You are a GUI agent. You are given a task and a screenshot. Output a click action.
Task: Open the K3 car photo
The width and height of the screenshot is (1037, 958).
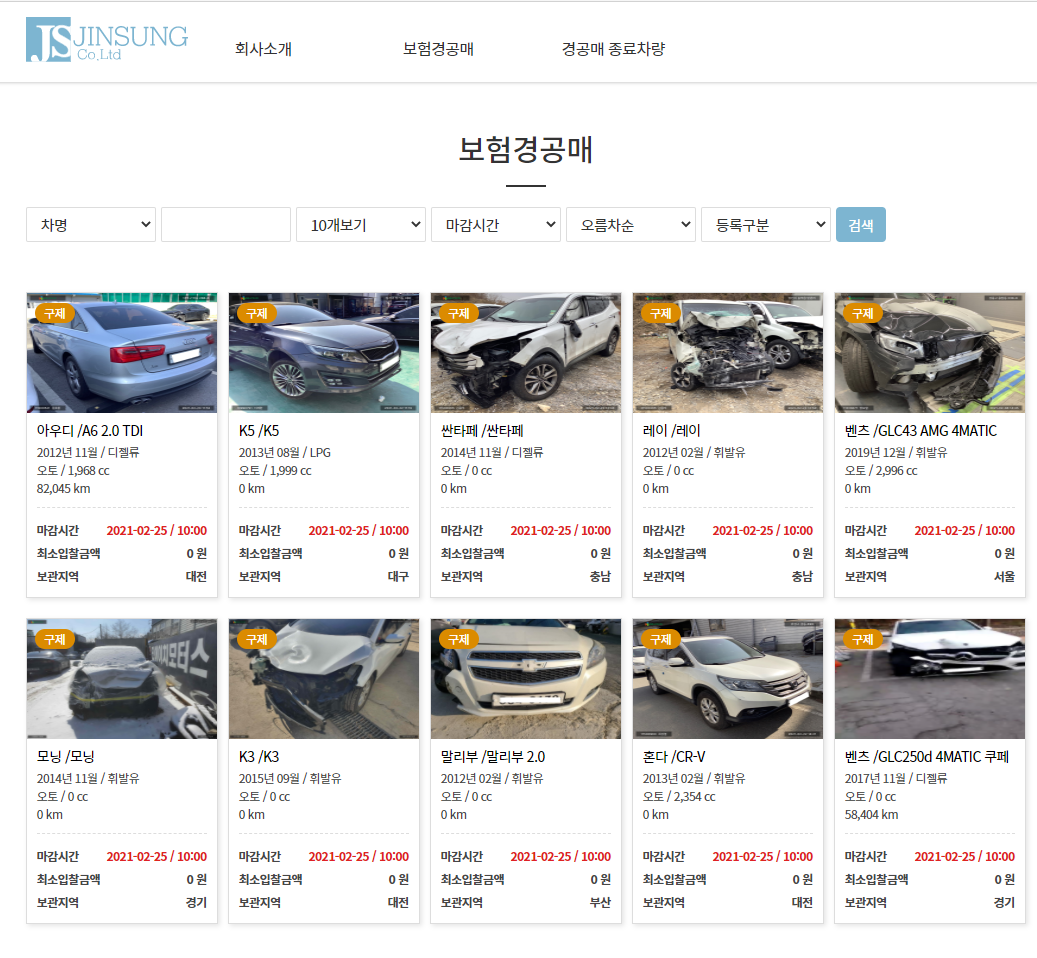(x=324, y=679)
